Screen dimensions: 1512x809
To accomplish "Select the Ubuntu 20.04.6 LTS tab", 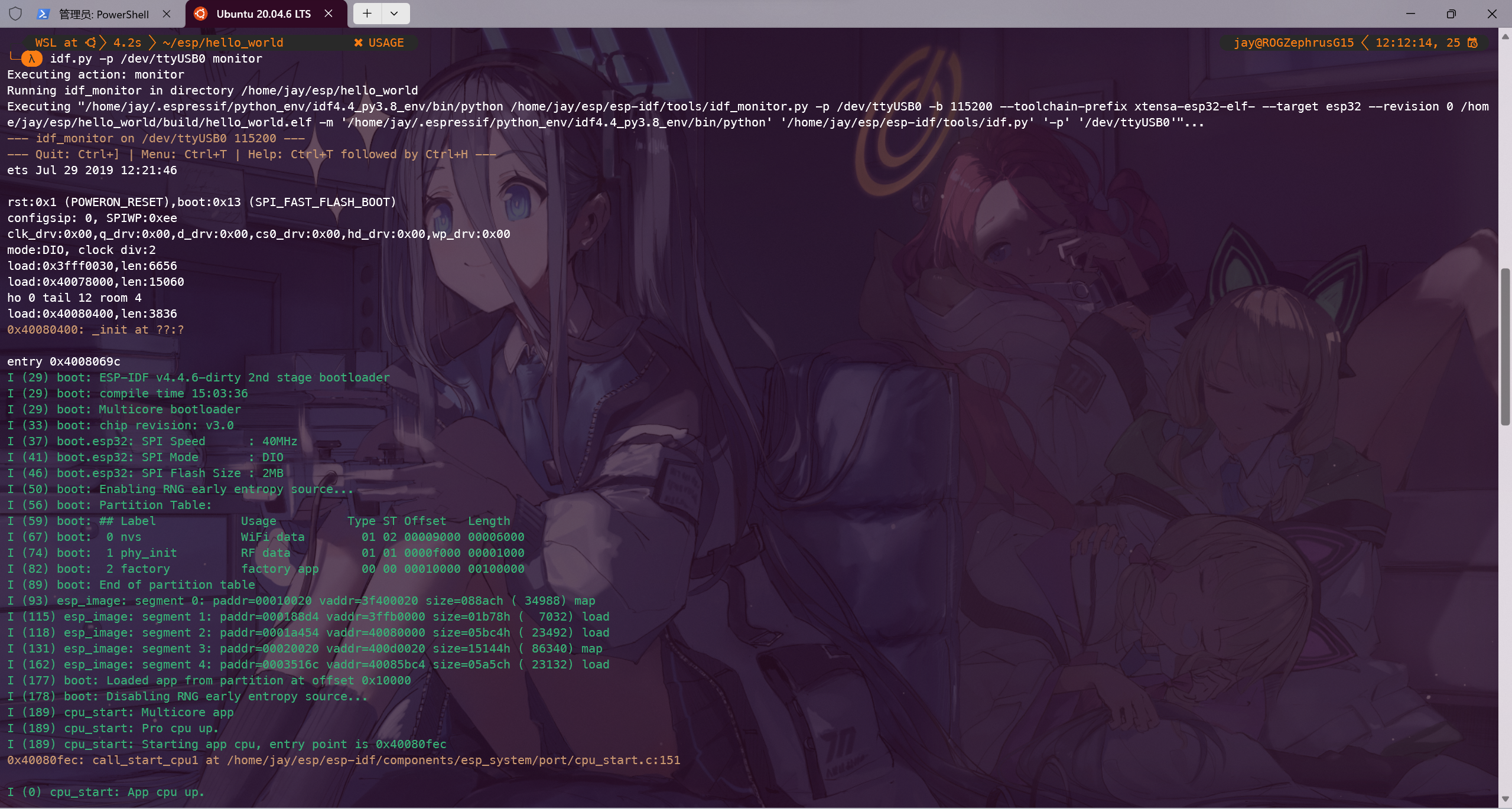I will [x=264, y=14].
